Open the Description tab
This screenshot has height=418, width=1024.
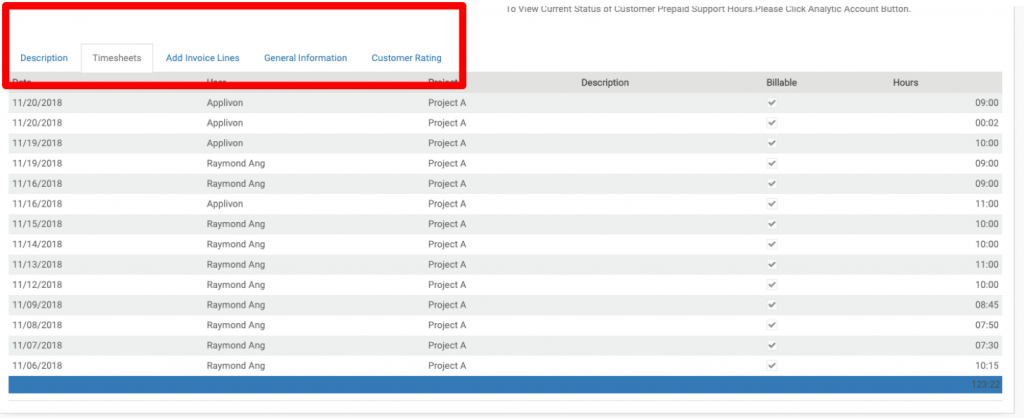point(44,58)
